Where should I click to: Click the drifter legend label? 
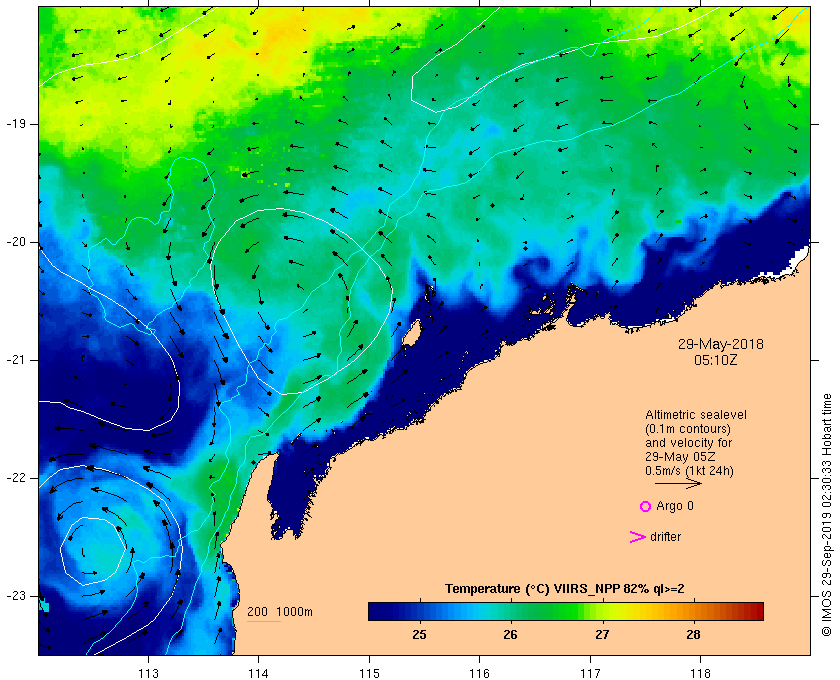click(665, 537)
